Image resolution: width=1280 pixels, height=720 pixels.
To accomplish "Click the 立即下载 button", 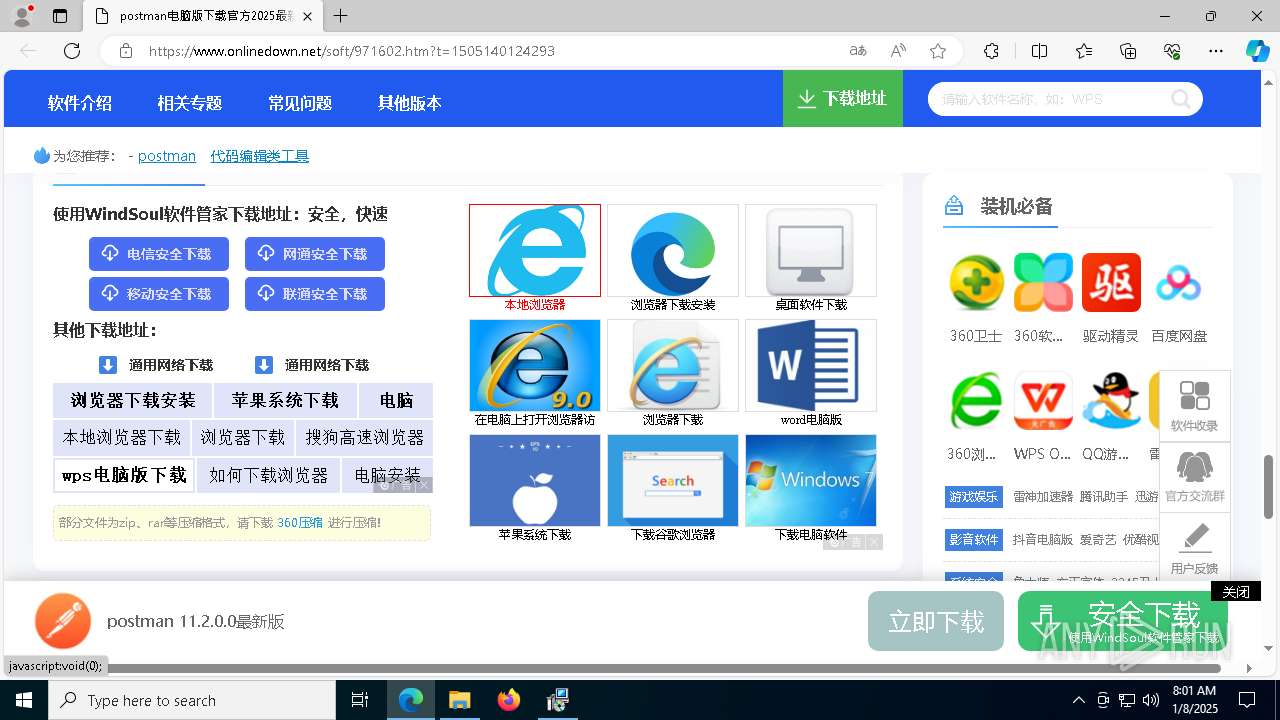I will tap(937, 621).
